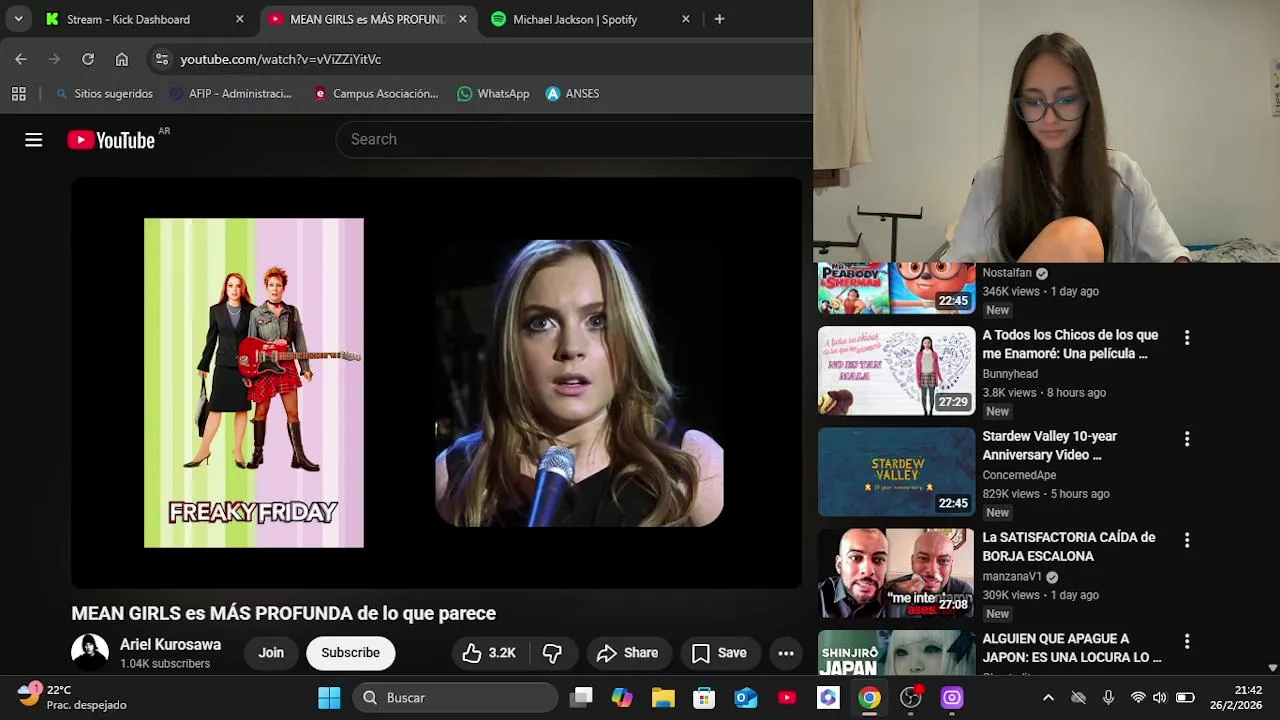Screen dimensions: 1280x720
Task: Dislike the video
Action: pos(552,653)
